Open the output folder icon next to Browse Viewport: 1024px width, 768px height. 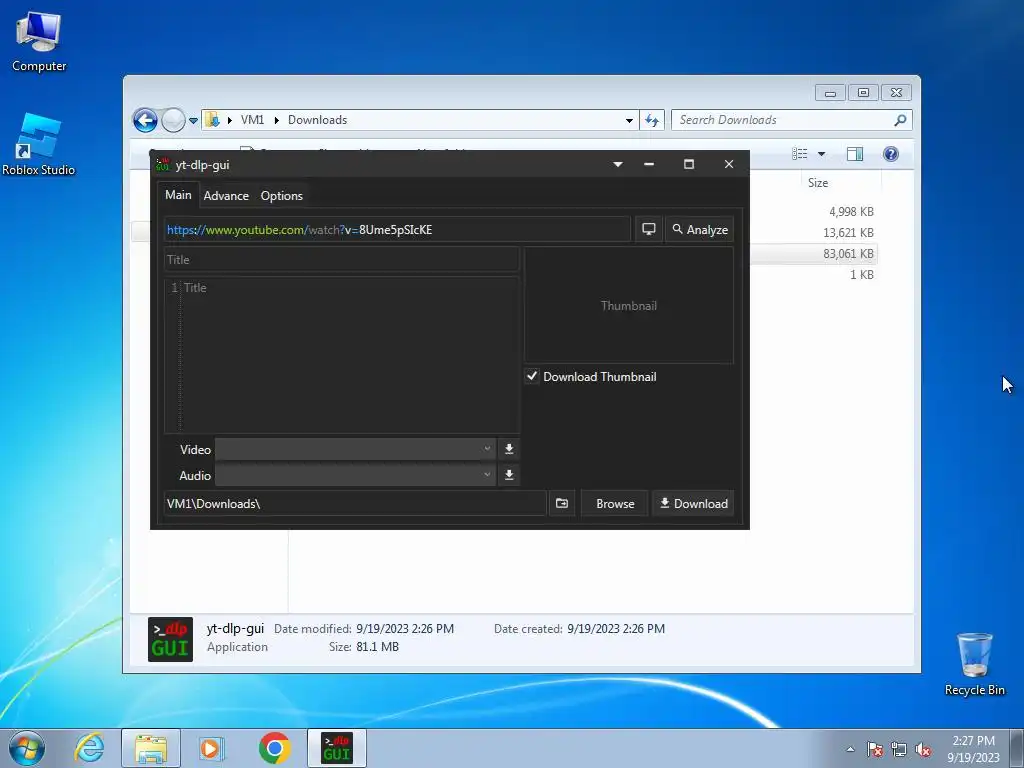(562, 504)
